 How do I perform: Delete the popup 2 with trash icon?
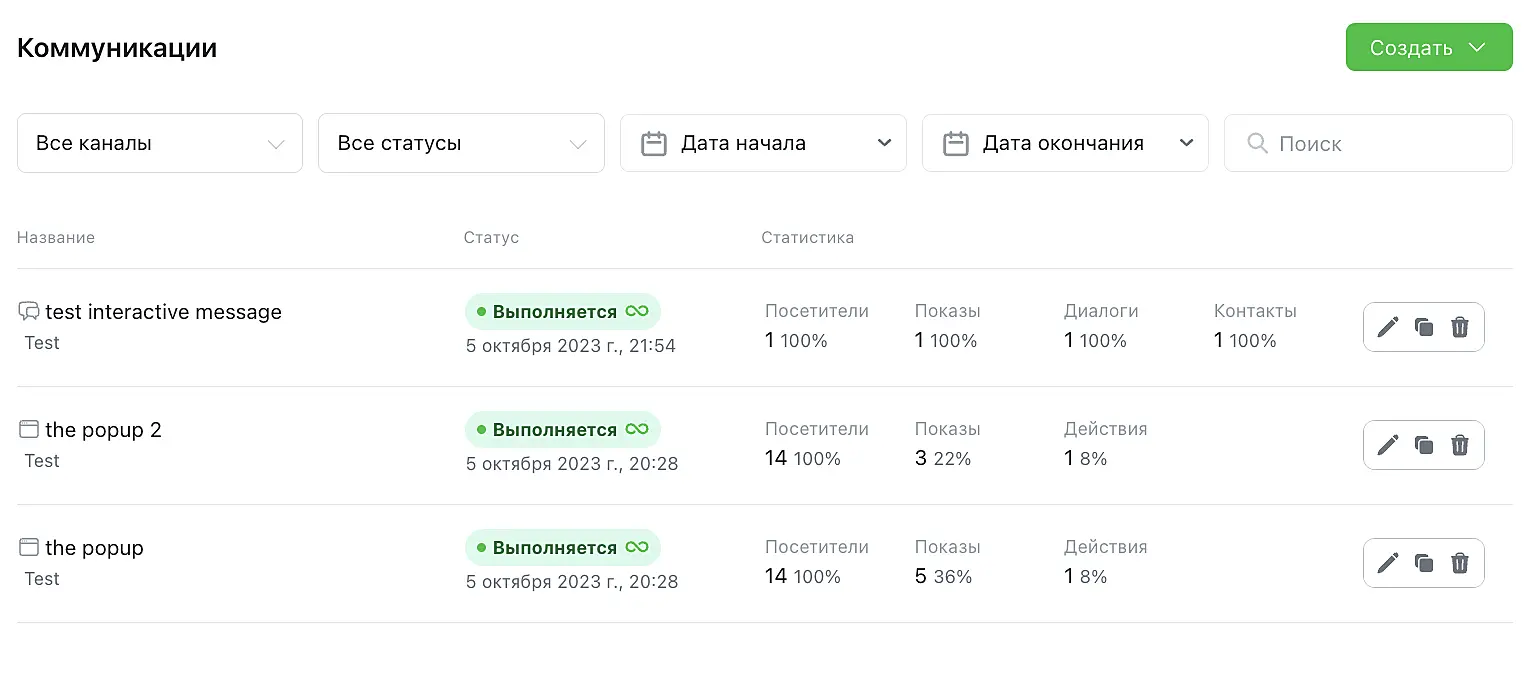pyautogui.click(x=1460, y=445)
